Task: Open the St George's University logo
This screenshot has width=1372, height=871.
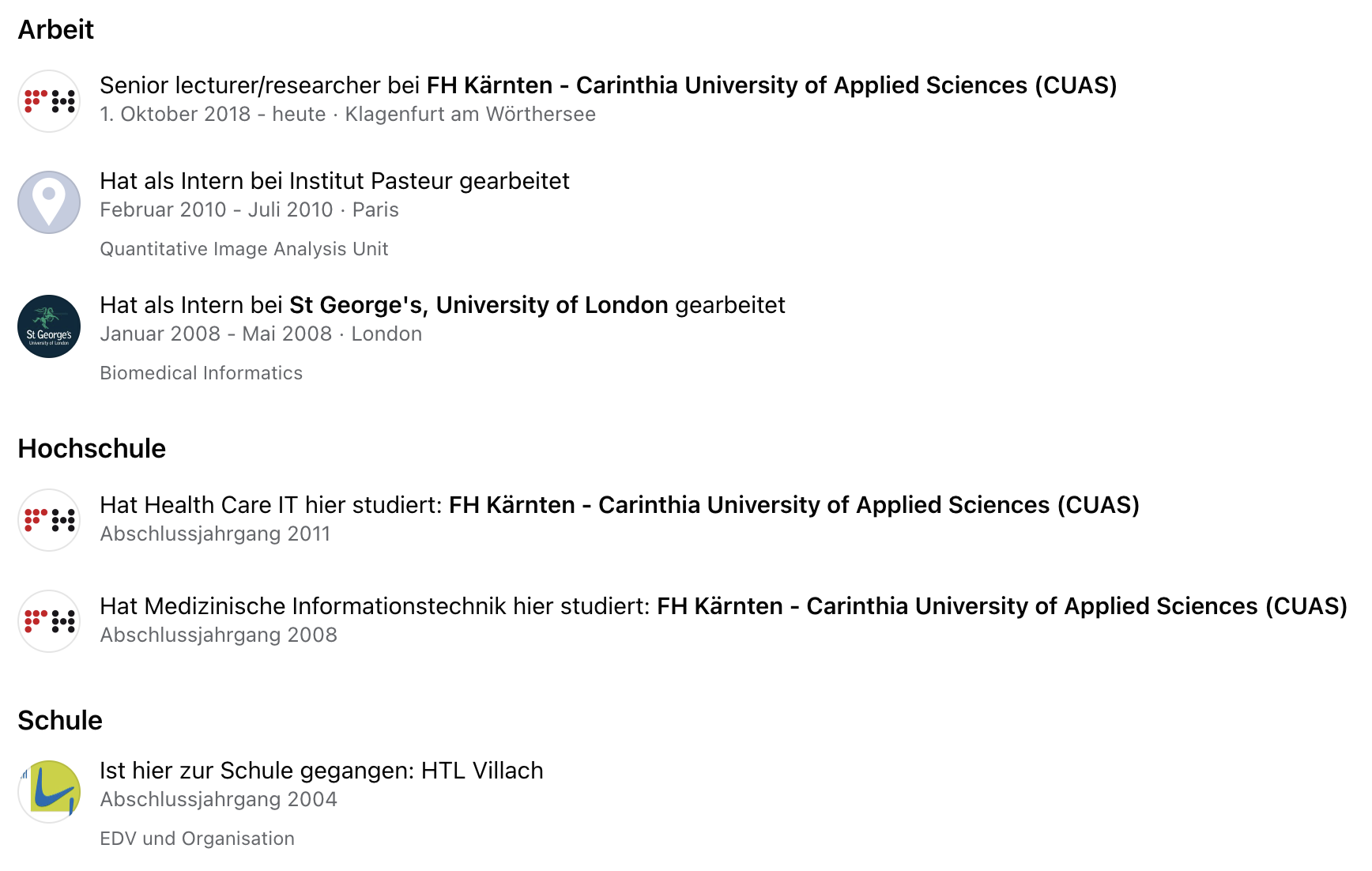Action: click(49, 326)
